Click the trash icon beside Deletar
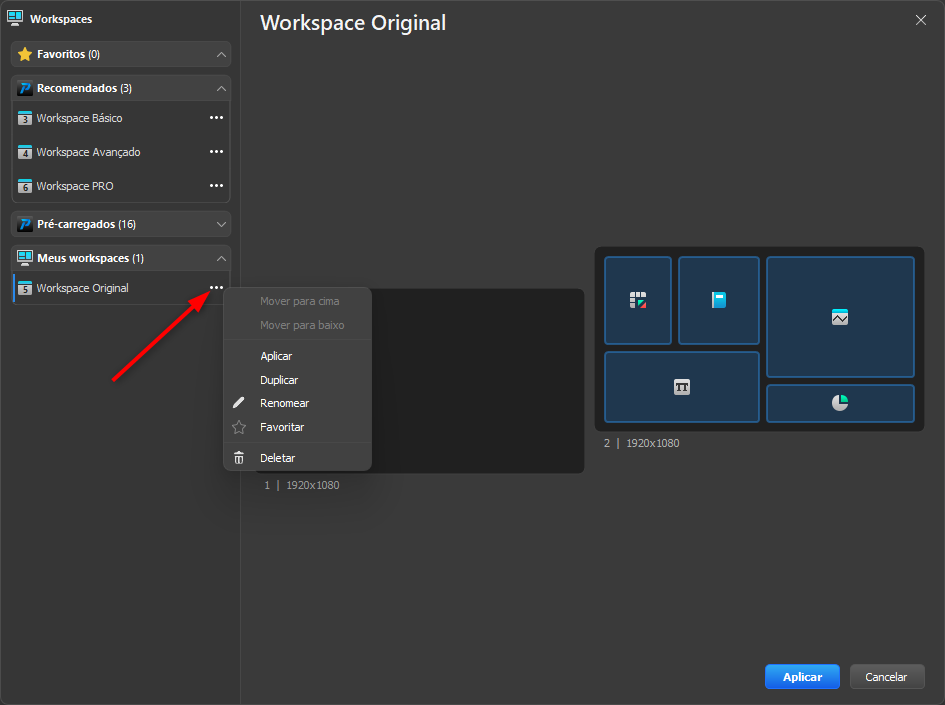The width and height of the screenshot is (945, 705). click(239, 458)
